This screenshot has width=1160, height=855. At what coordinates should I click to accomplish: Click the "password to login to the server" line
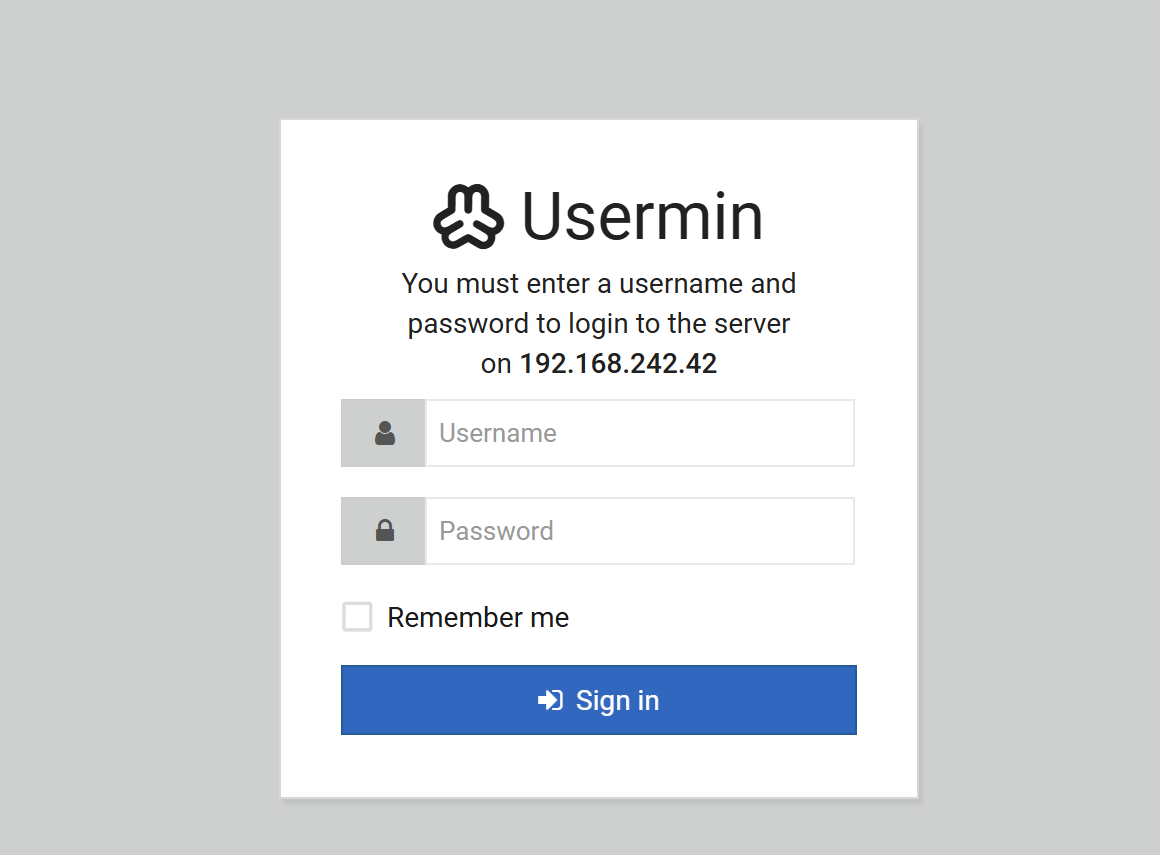click(598, 324)
